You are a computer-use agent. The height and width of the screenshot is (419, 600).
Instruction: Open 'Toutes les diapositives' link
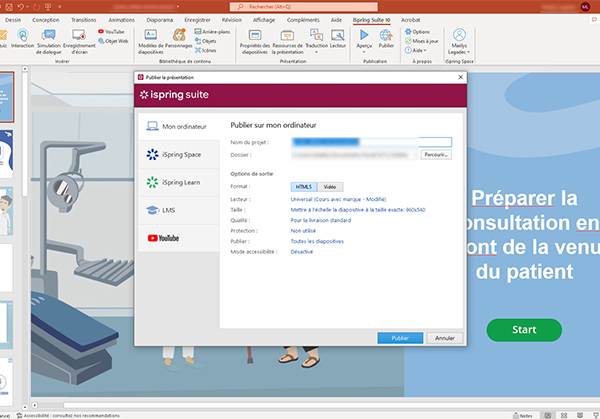pyautogui.click(x=317, y=241)
